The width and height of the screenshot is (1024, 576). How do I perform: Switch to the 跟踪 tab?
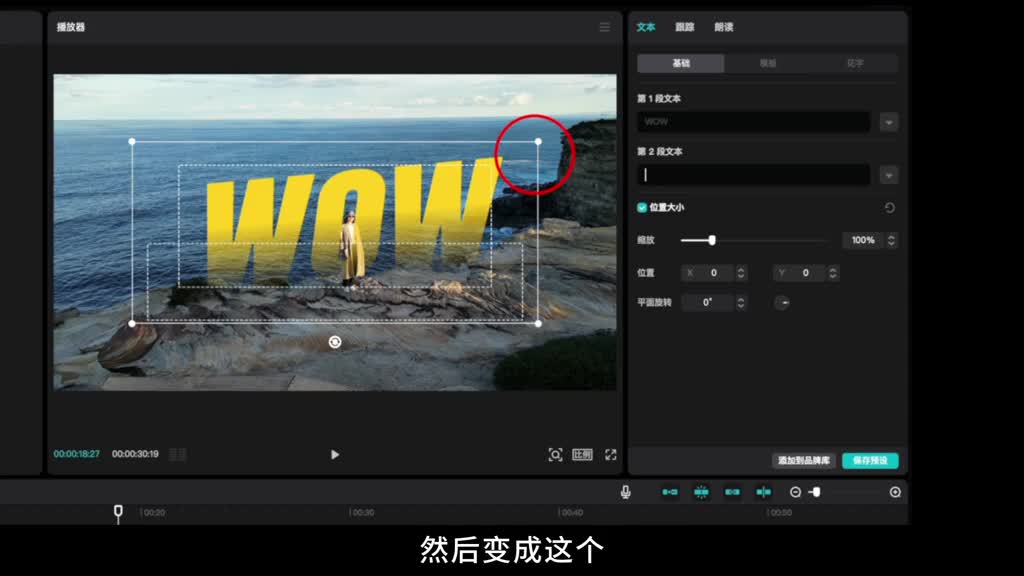(x=684, y=27)
